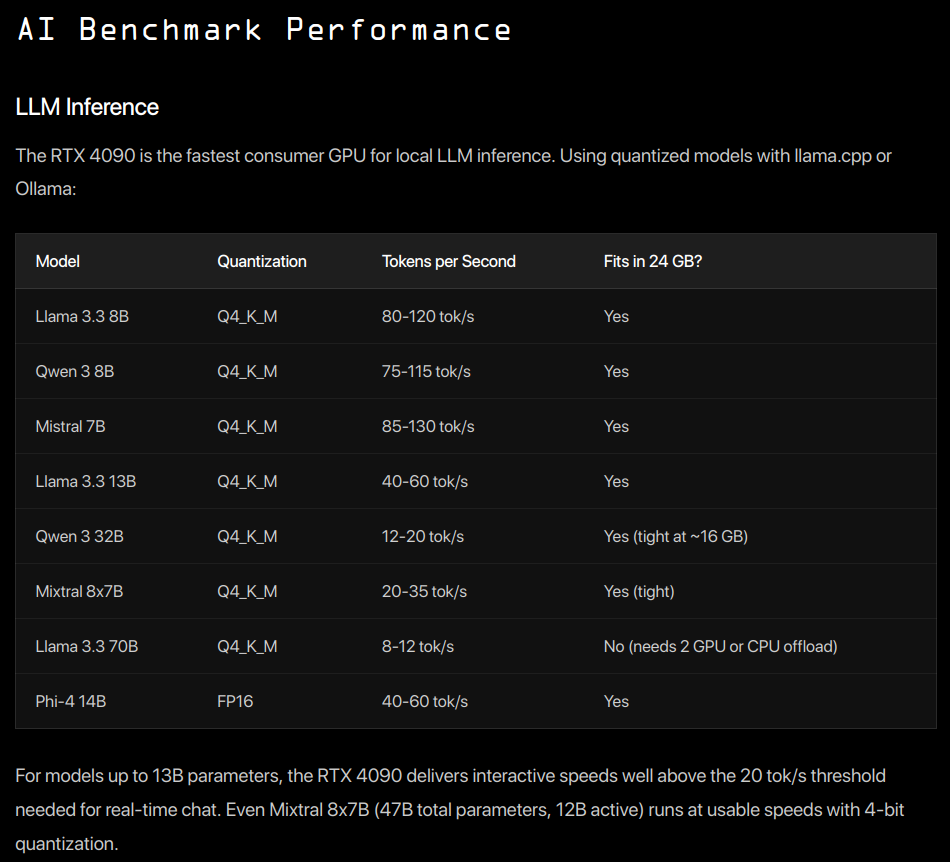Select the "Qwen 3 32B" model cell
The width and height of the screenshot is (950, 862).
pos(79,536)
